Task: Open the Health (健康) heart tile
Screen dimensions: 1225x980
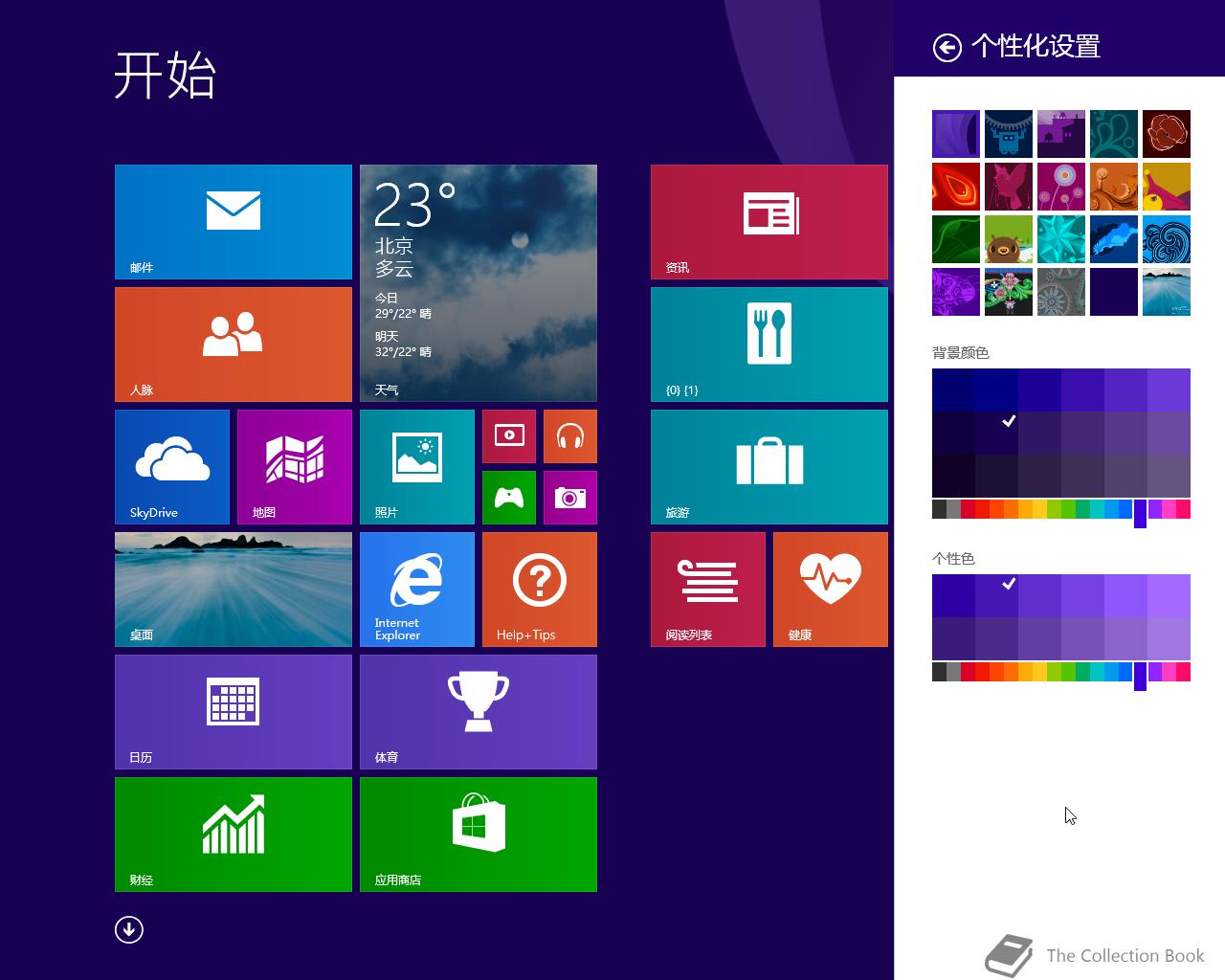Action: 831,590
